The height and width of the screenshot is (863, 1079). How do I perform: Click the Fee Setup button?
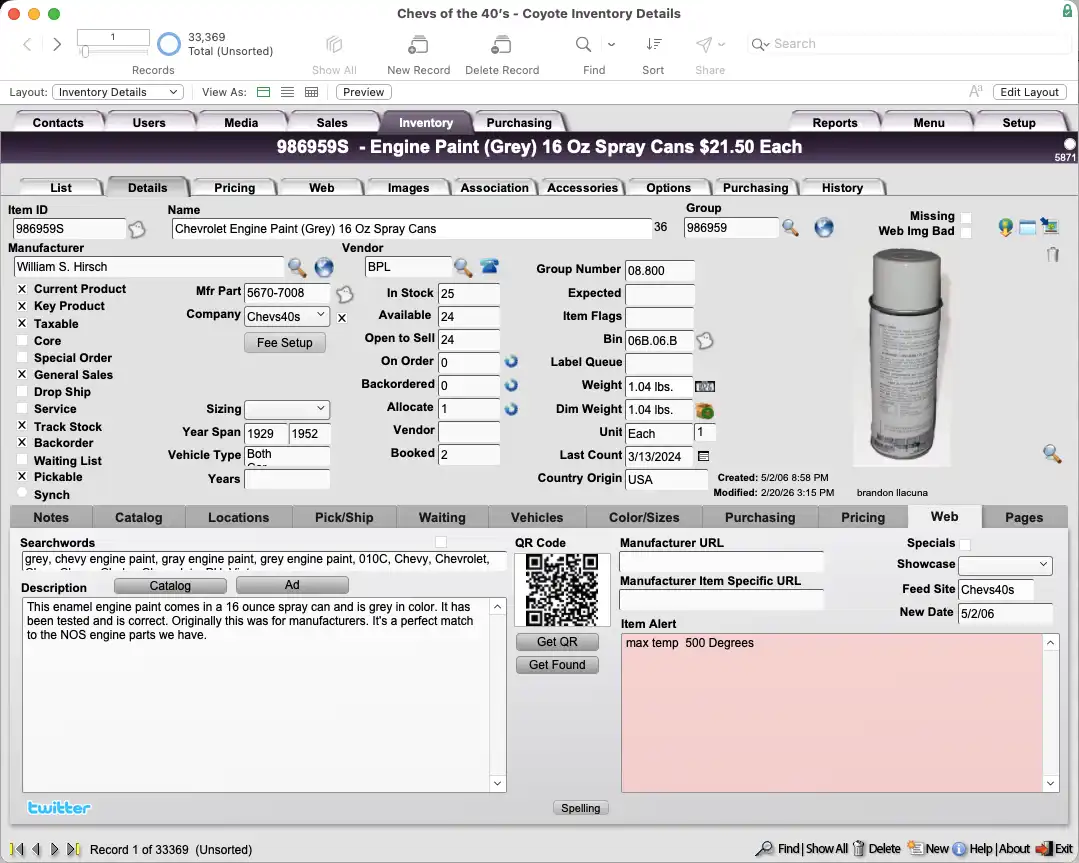coord(285,343)
